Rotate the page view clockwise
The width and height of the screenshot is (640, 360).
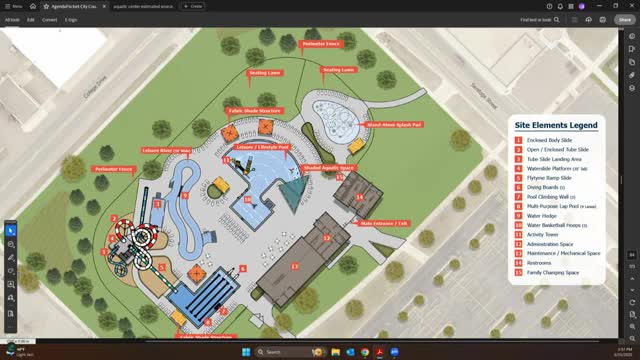(x=632, y=302)
